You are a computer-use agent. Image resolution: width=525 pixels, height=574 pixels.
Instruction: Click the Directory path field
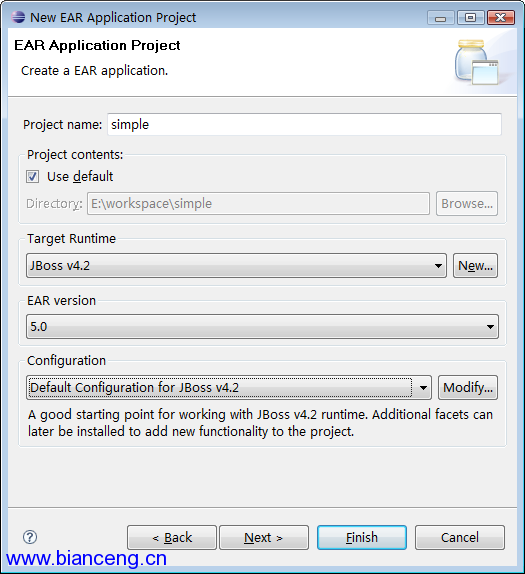click(x=258, y=204)
